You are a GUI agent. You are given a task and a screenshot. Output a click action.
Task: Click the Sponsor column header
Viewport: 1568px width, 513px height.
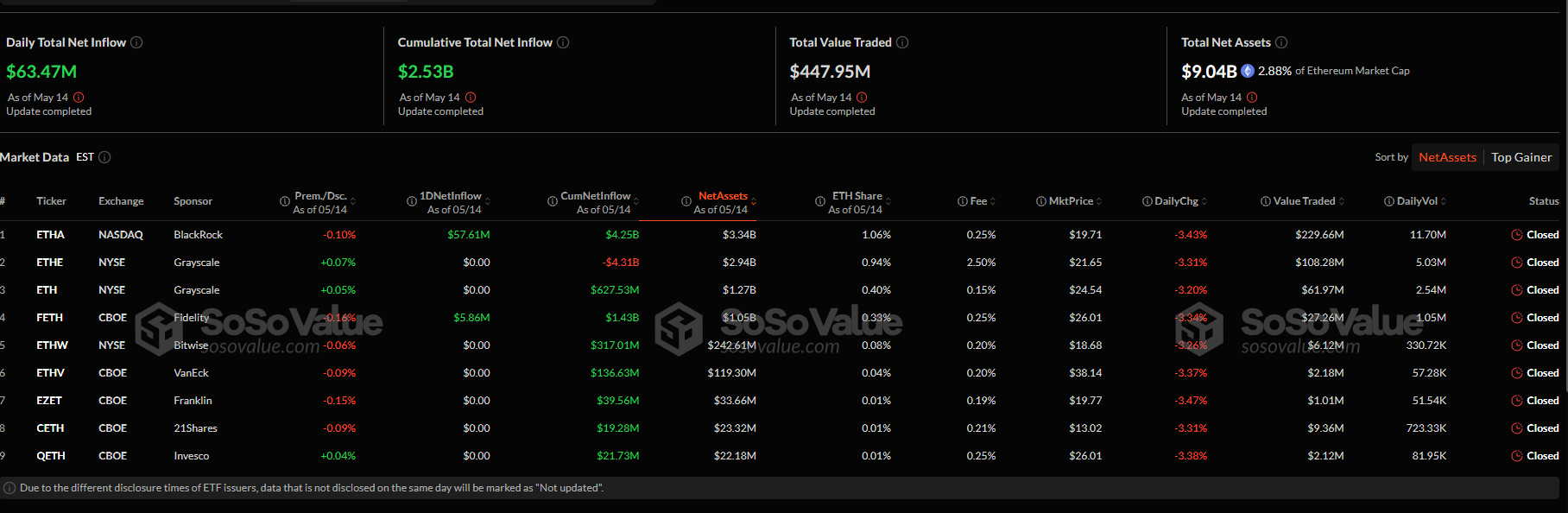tap(193, 201)
